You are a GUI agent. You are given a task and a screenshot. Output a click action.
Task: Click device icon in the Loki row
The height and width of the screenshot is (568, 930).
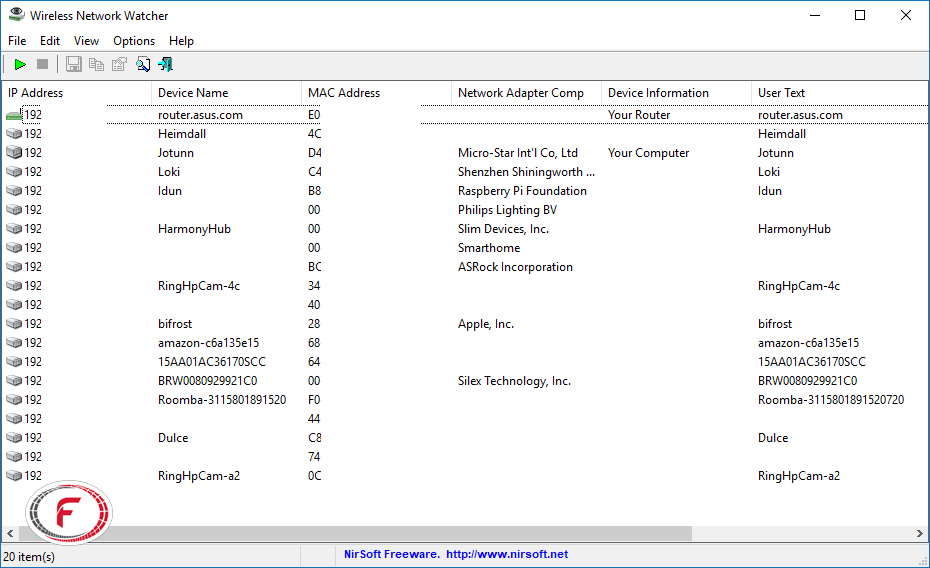tap(14, 172)
